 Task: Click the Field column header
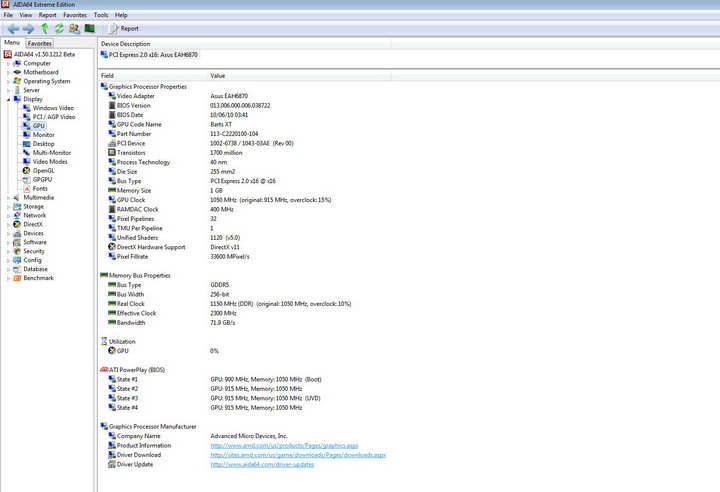(x=153, y=76)
